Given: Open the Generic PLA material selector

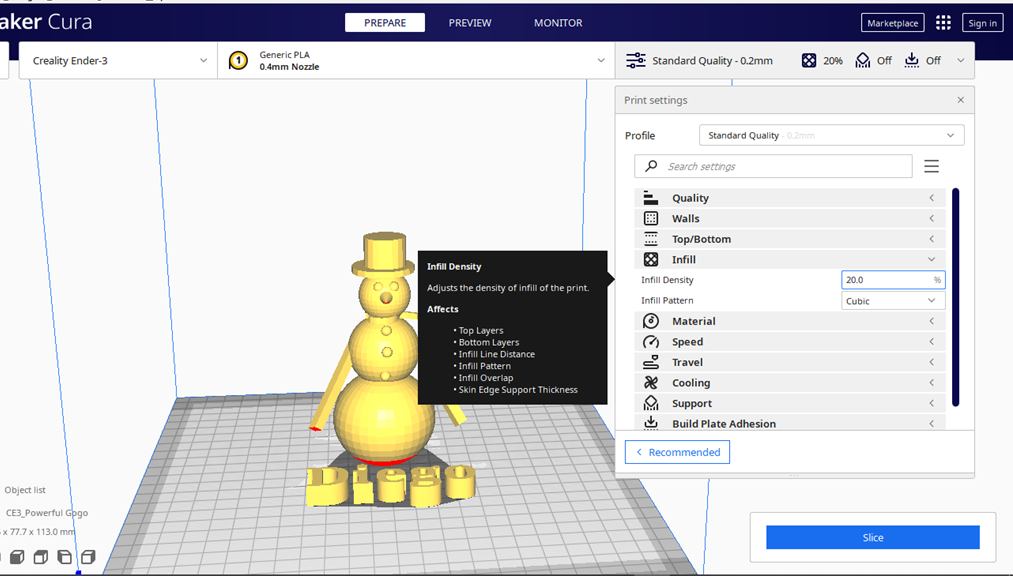Looking at the screenshot, I should (417, 61).
